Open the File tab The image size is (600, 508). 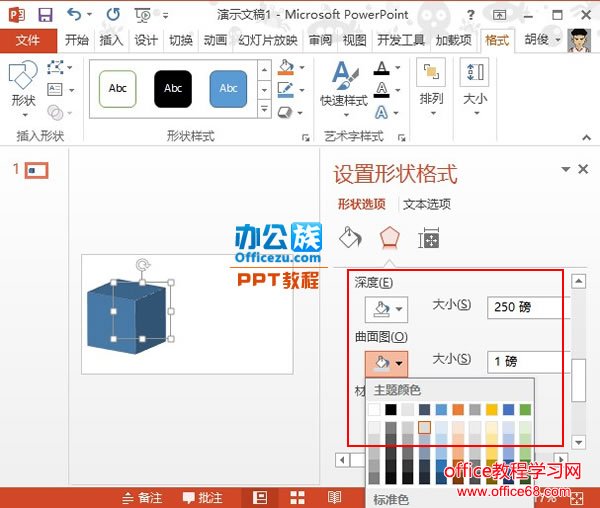click(28, 40)
